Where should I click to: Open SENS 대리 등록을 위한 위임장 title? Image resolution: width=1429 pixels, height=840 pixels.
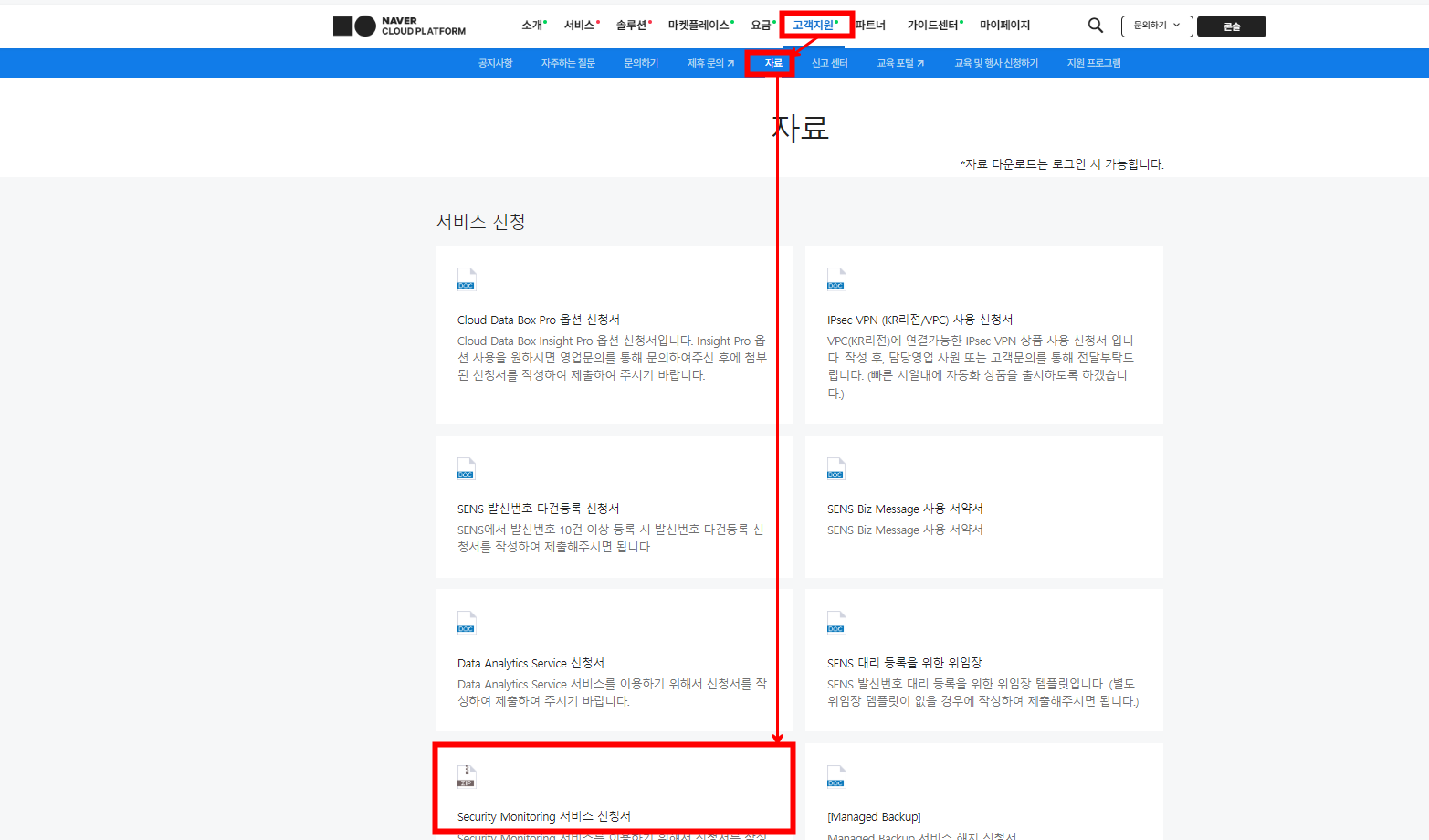905,663
